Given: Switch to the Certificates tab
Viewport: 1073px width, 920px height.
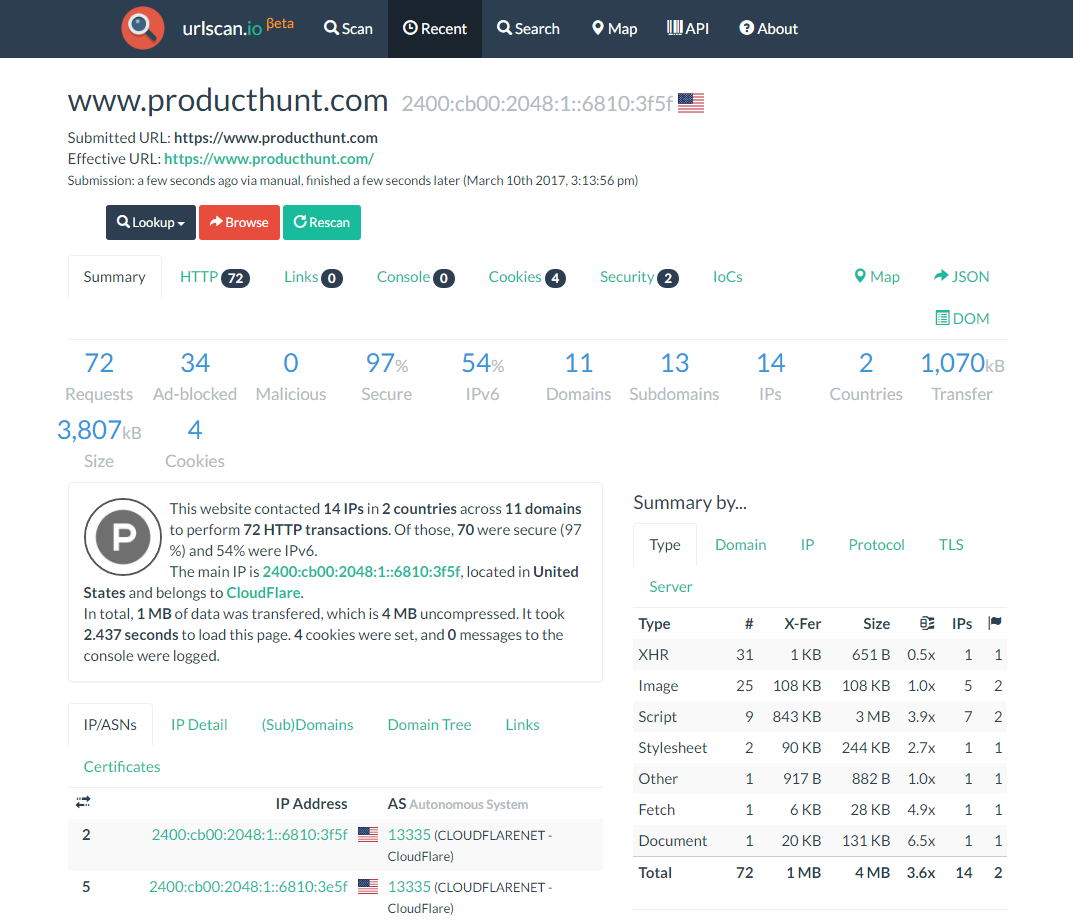Looking at the screenshot, I should coord(122,767).
